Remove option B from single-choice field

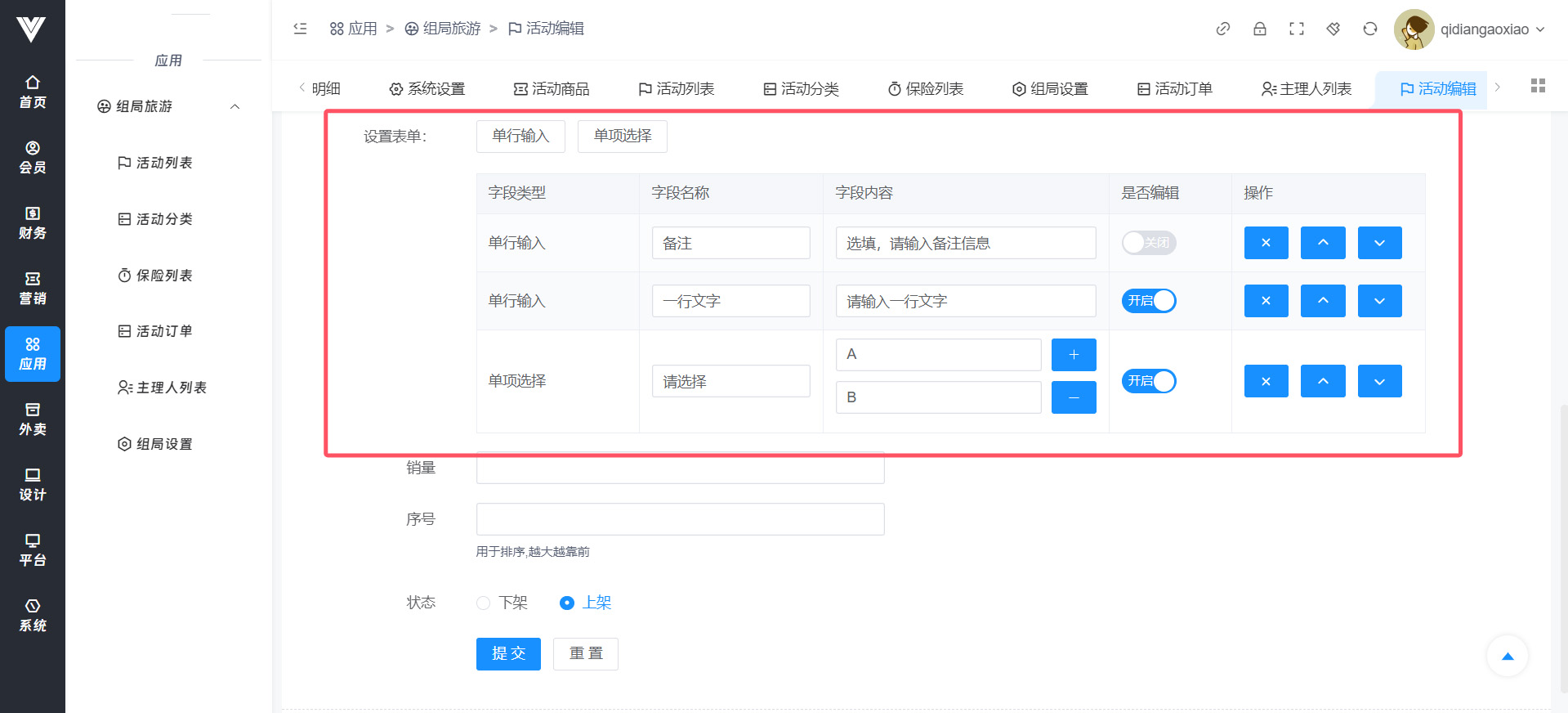1073,397
